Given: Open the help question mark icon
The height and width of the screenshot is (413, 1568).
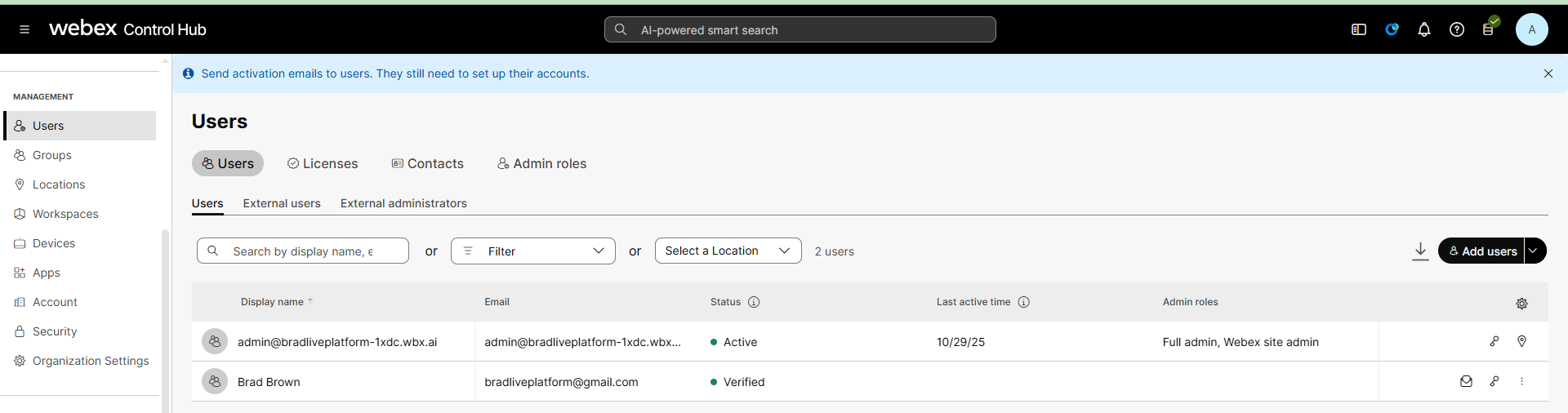Looking at the screenshot, I should tap(1457, 29).
